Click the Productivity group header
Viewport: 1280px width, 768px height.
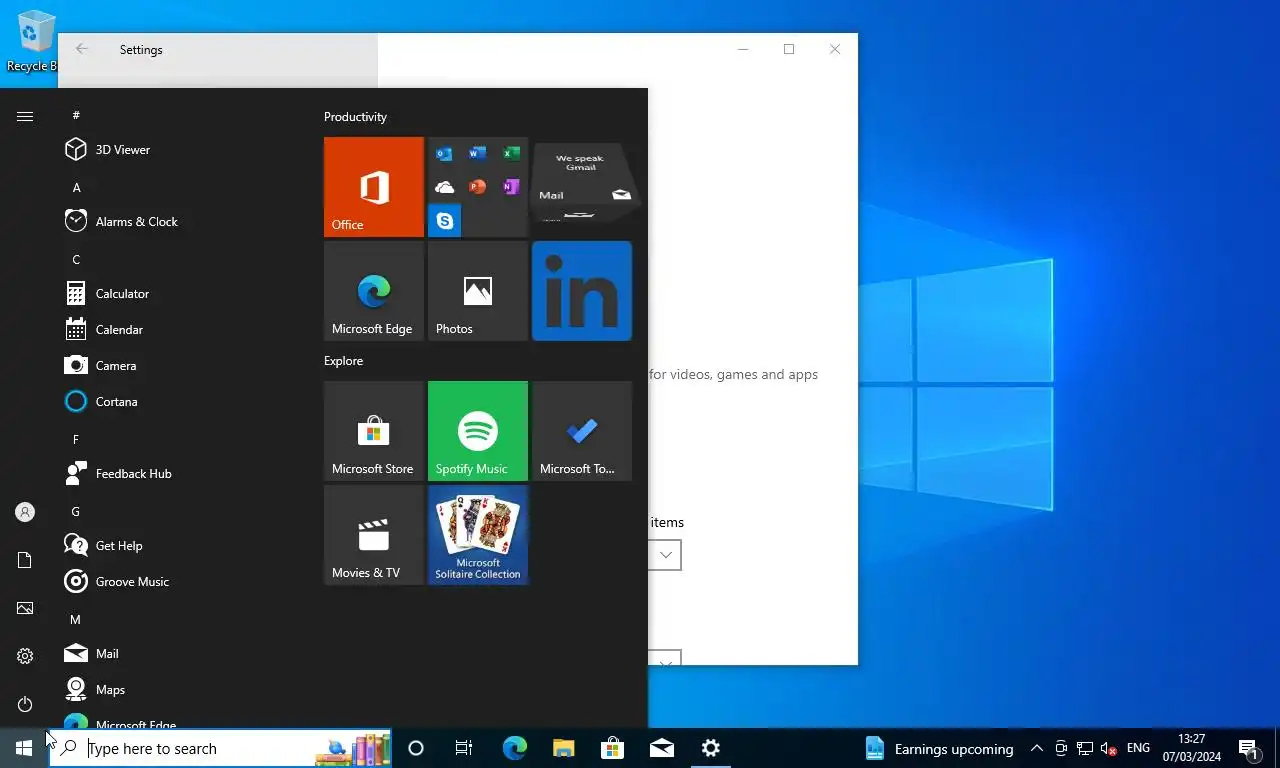click(x=355, y=117)
